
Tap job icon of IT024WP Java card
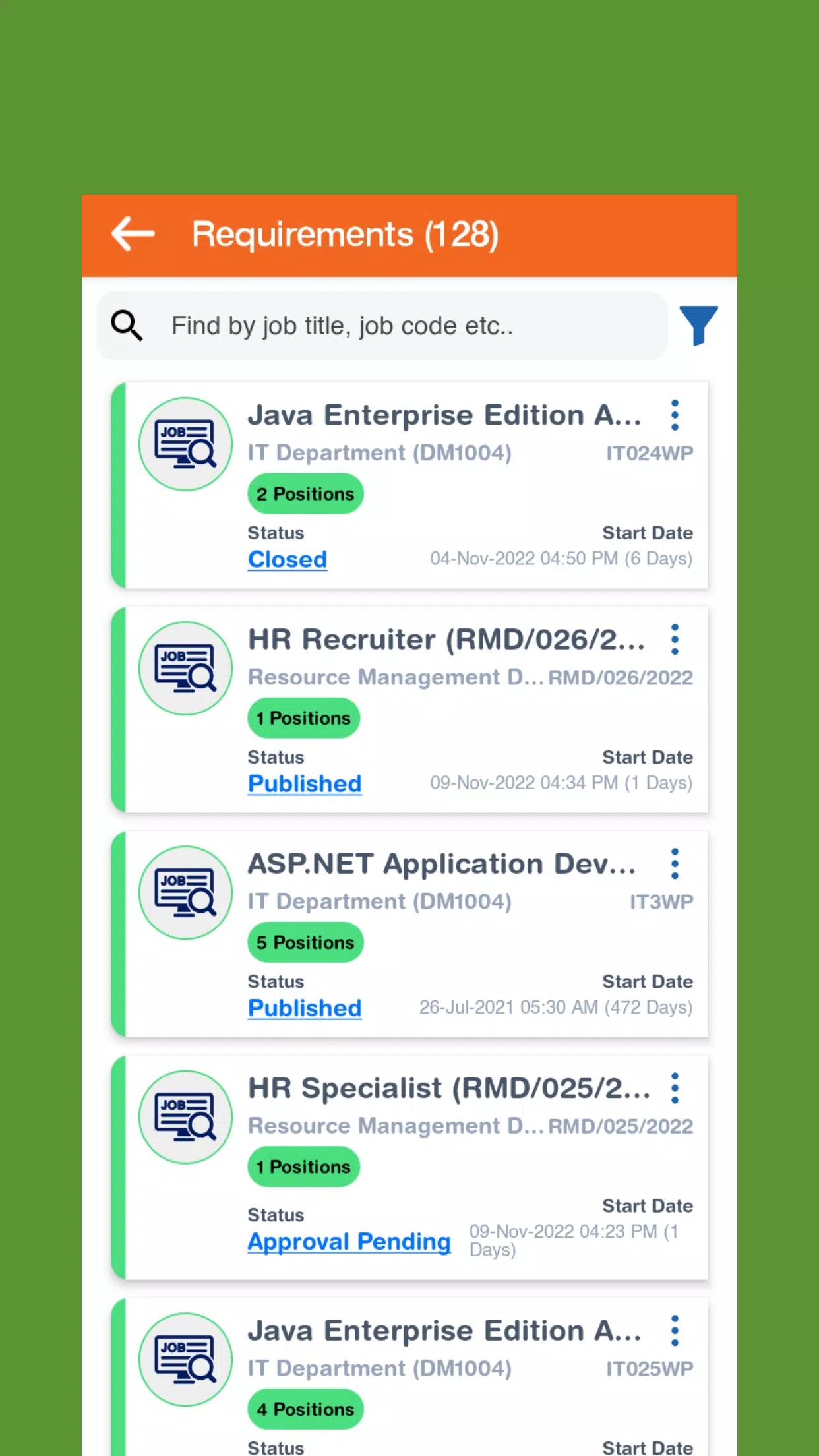point(185,444)
